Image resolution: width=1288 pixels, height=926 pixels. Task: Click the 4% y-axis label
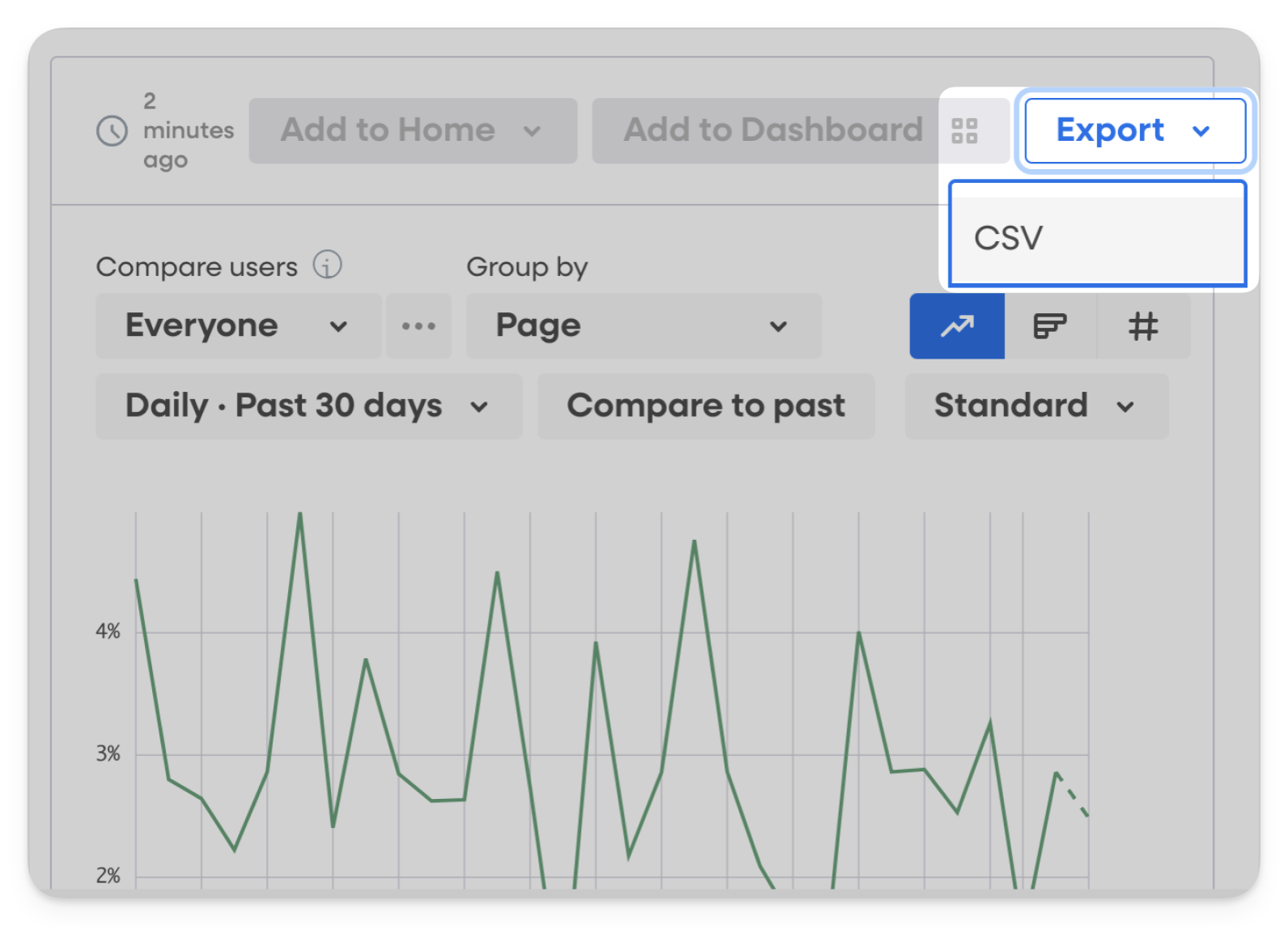pos(108,631)
